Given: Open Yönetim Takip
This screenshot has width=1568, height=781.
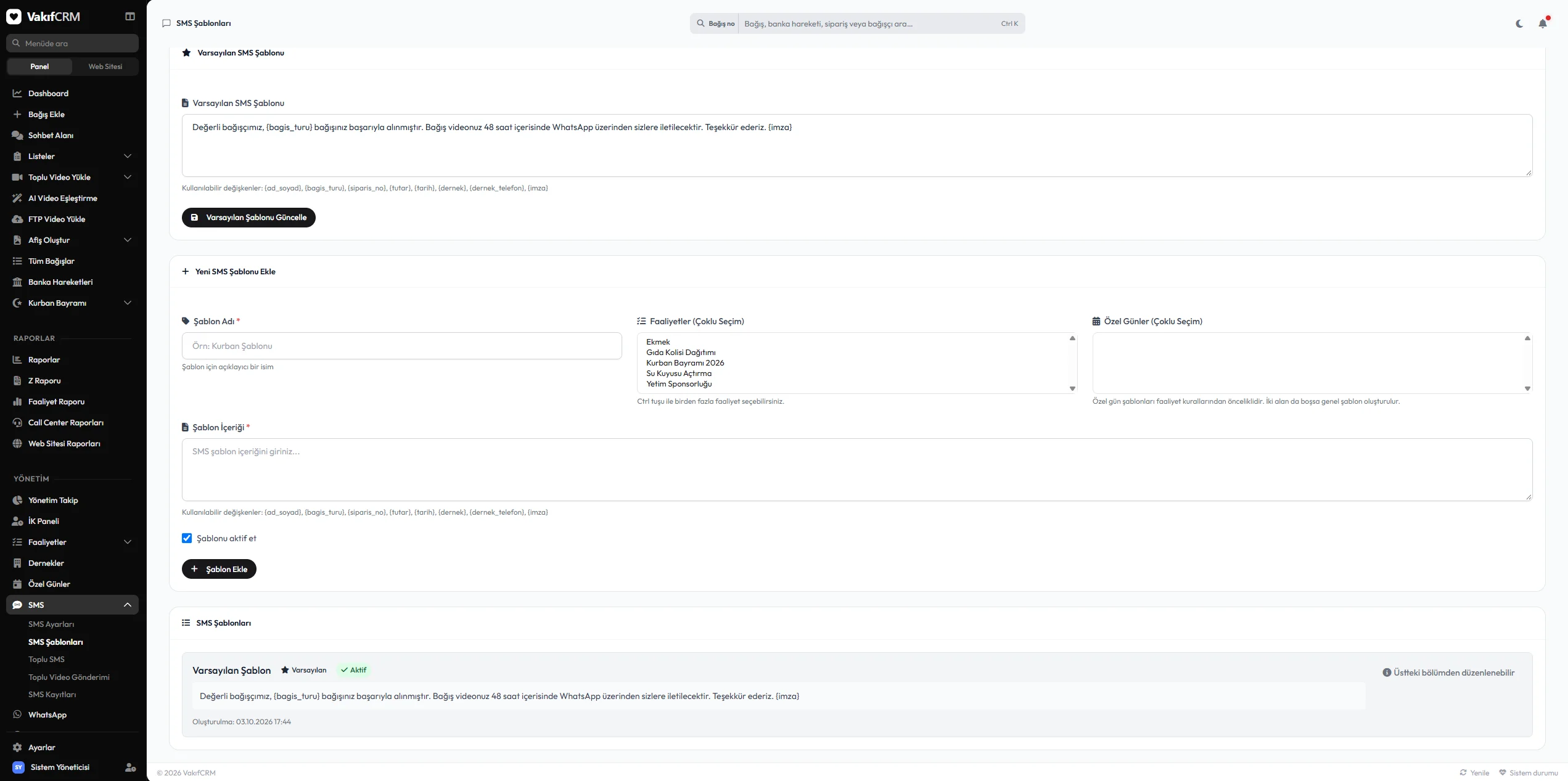Looking at the screenshot, I should [x=72, y=500].
